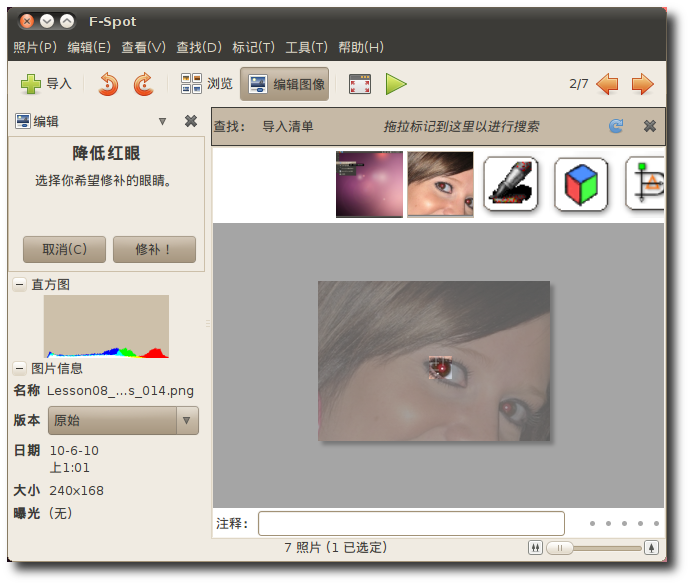Image resolution: width=690 pixels, height=585 pixels.
Task: Click the red eye in the main photo
Action: 441,368
